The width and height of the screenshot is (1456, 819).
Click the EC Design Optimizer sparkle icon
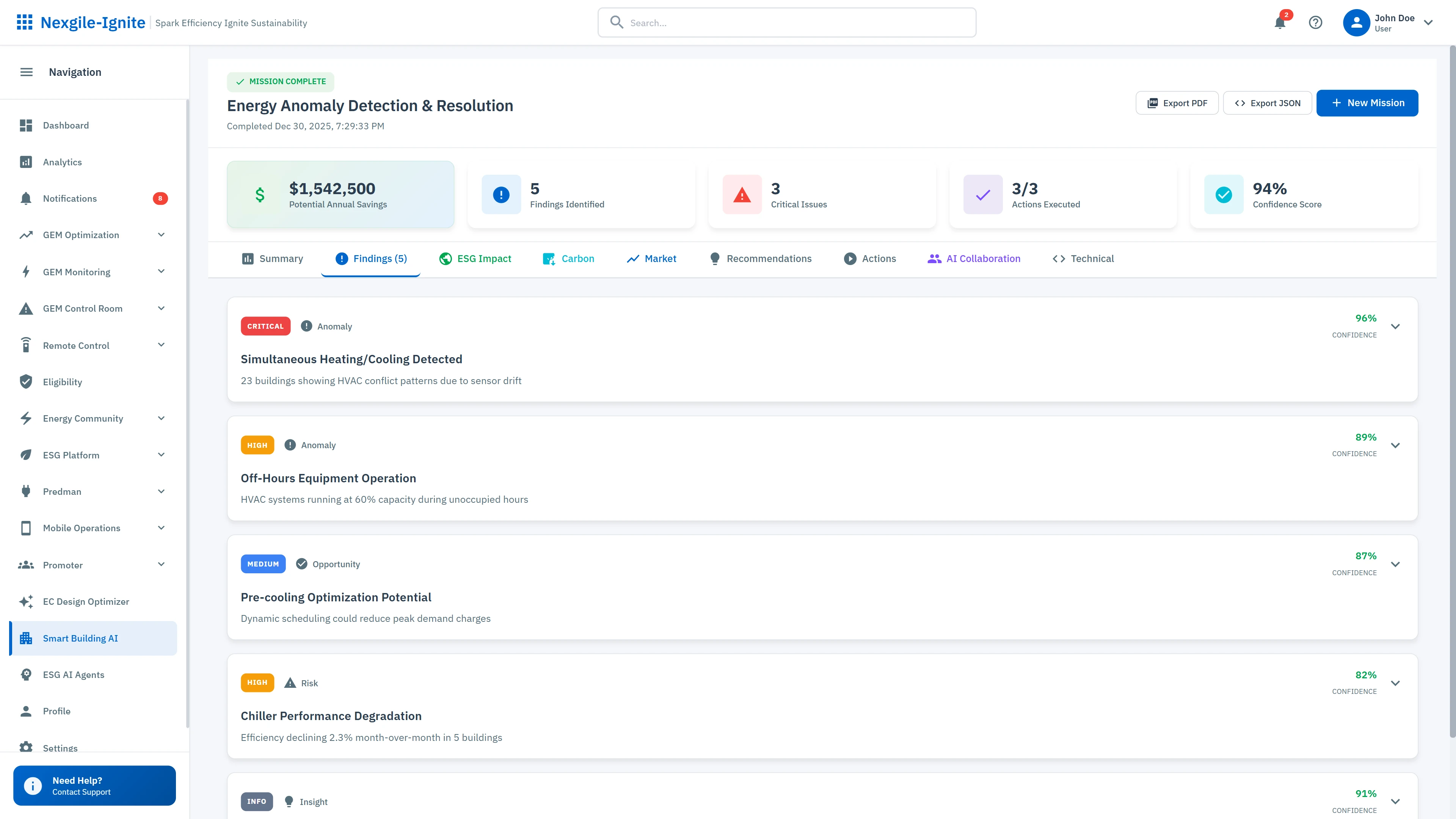click(x=26, y=601)
